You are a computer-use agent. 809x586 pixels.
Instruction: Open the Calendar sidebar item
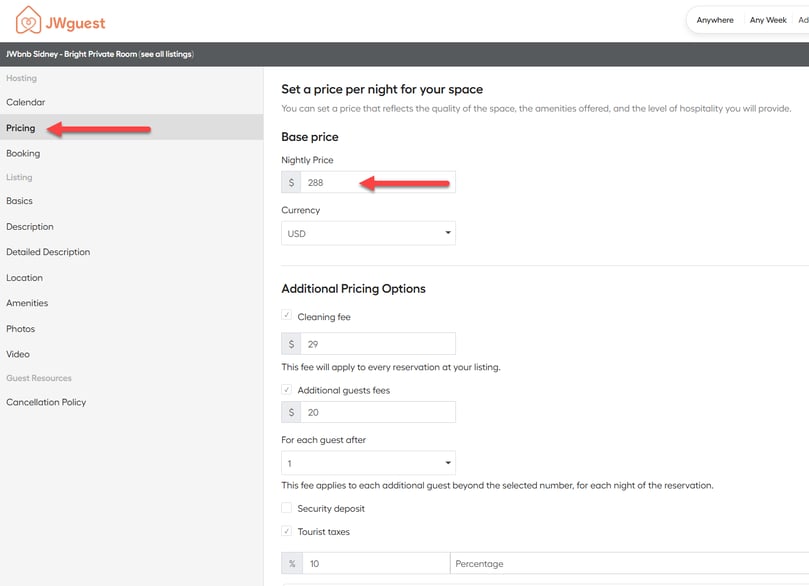click(26, 102)
